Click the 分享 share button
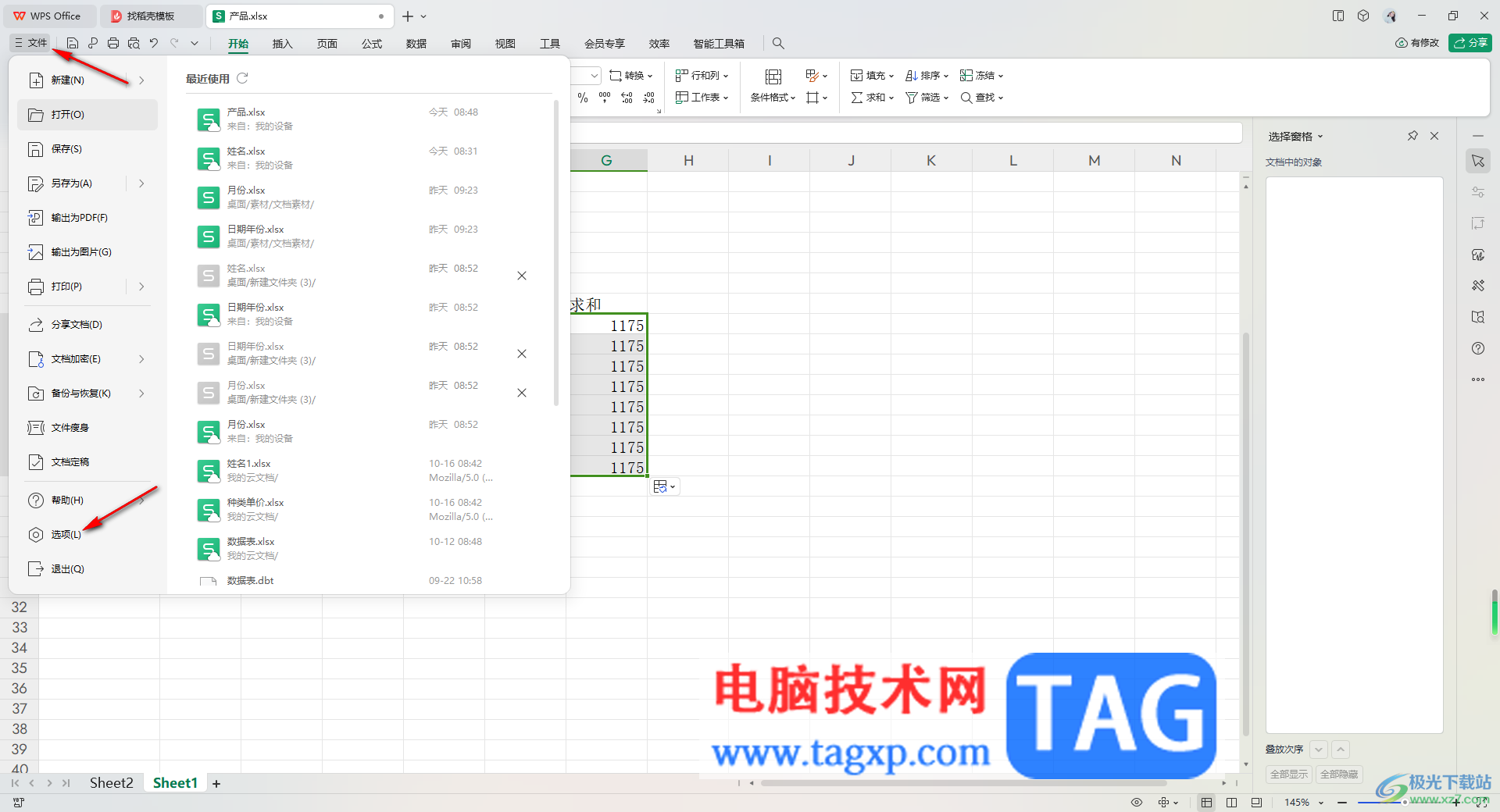 tap(1470, 43)
